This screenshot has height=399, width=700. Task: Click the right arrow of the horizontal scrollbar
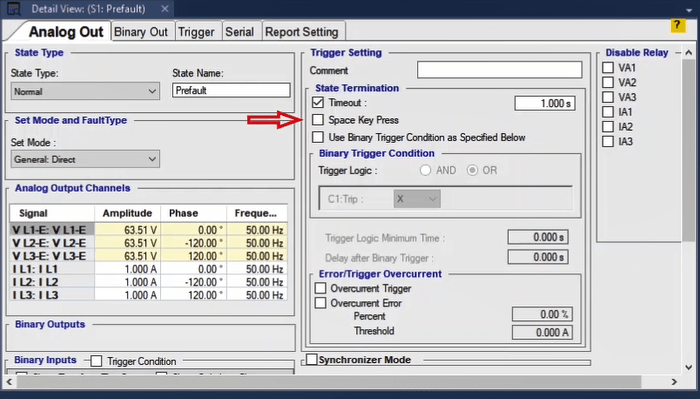coord(674,382)
